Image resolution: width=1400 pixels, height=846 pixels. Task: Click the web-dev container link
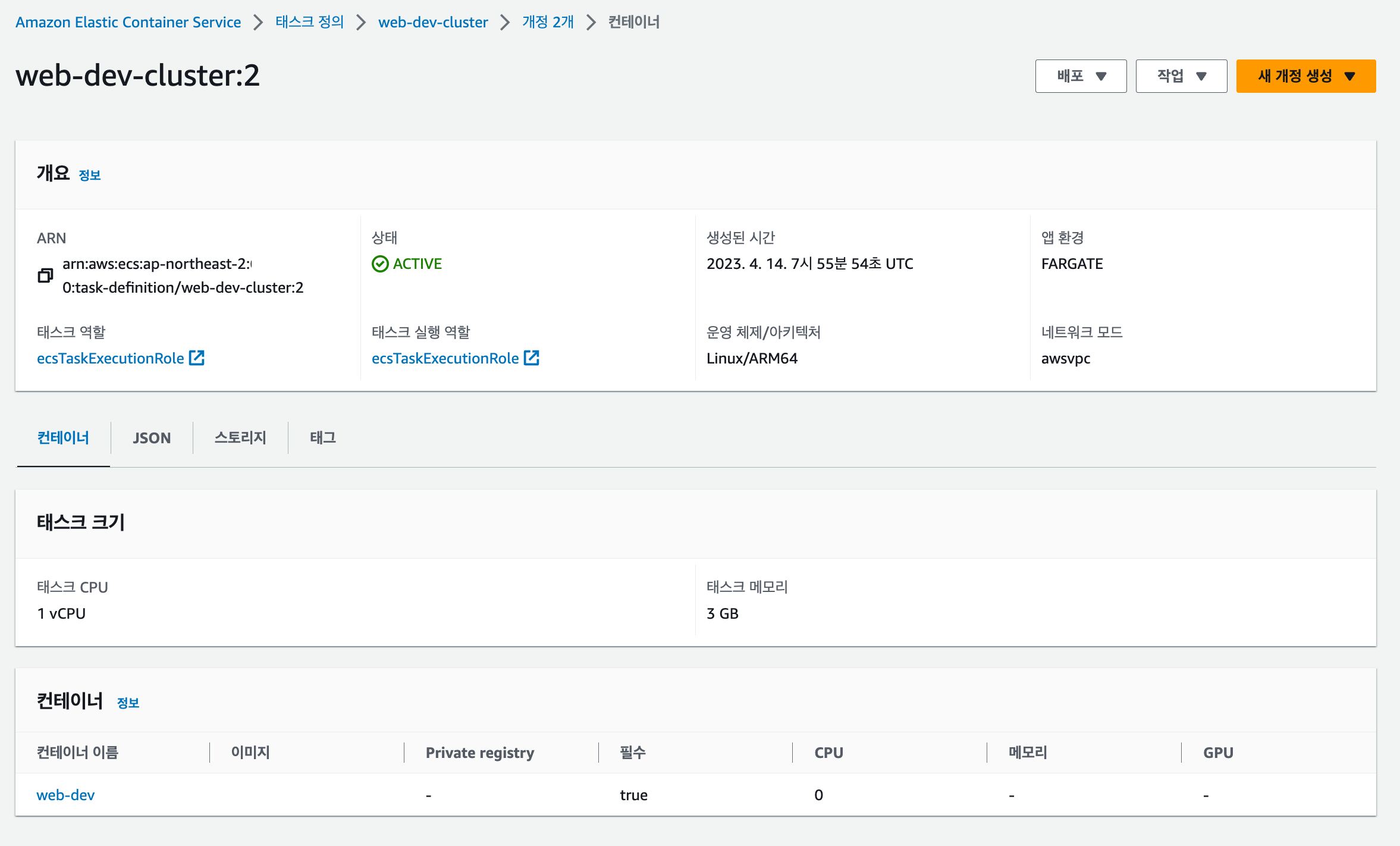coord(65,795)
